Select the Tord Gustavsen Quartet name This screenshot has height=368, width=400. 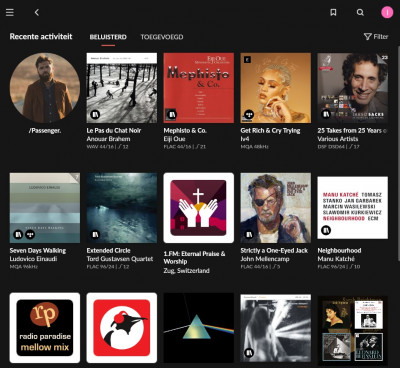[x=120, y=259]
